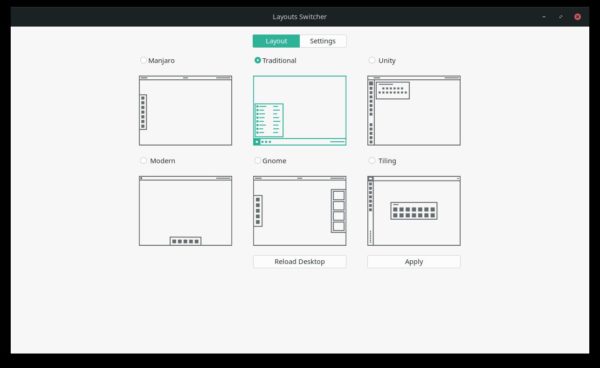Click the Traditional layout preview thumbnail
This screenshot has height=368, width=600.
(x=300, y=111)
